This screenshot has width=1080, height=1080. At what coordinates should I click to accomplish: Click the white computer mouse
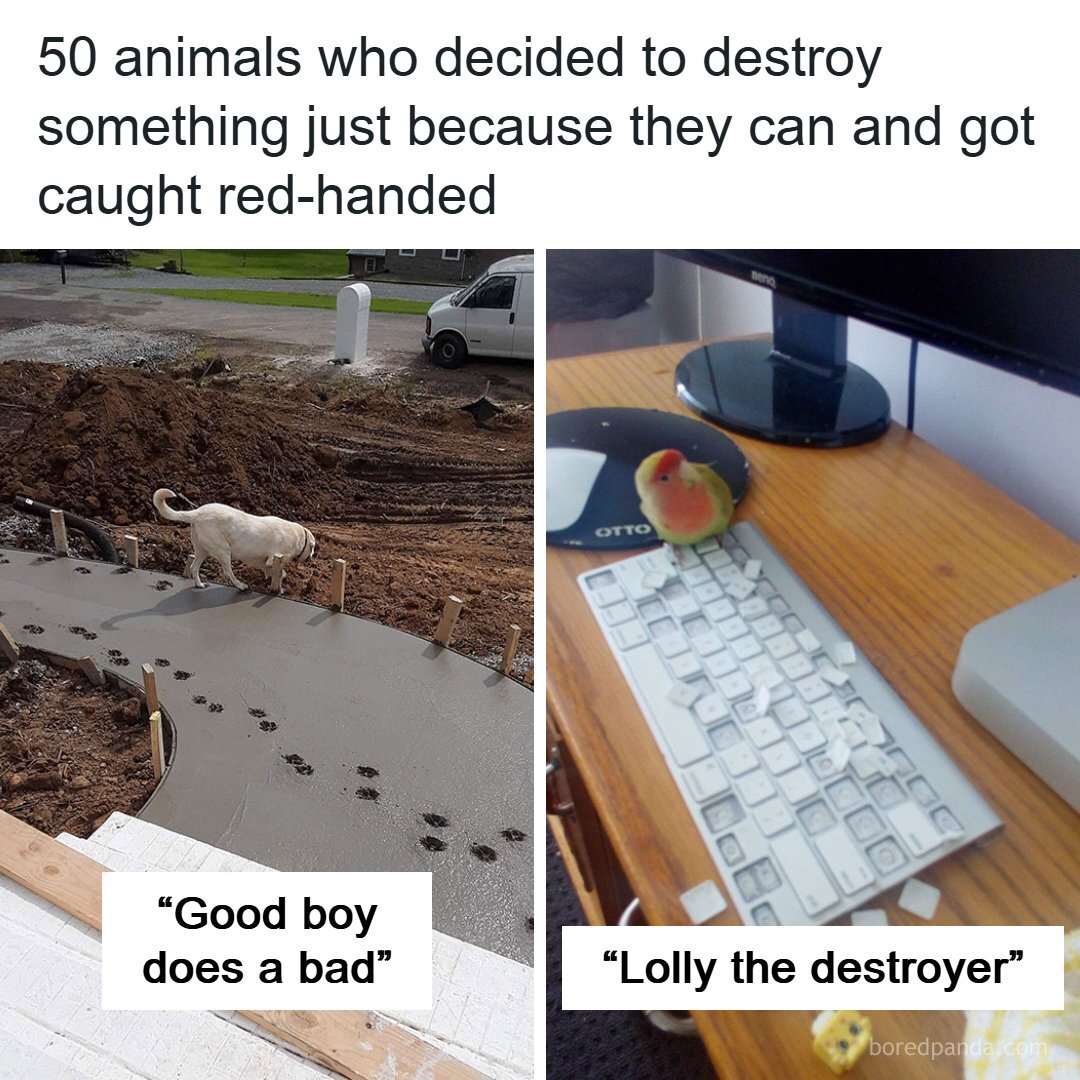coord(574,489)
